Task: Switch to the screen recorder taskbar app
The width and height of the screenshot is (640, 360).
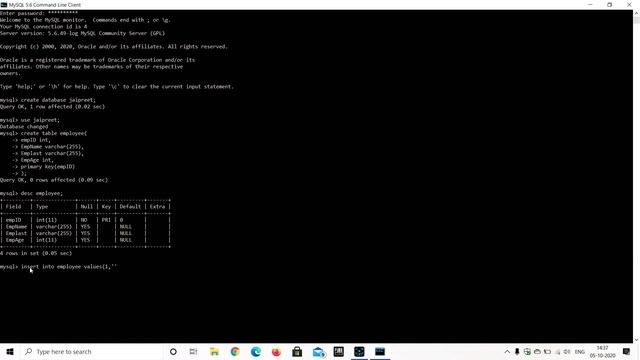Action: pyautogui.click(x=359, y=351)
